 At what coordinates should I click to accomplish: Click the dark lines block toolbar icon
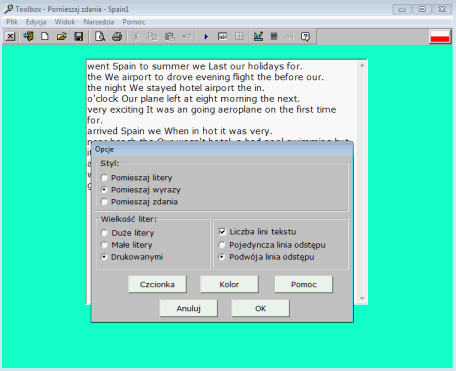tap(274, 36)
